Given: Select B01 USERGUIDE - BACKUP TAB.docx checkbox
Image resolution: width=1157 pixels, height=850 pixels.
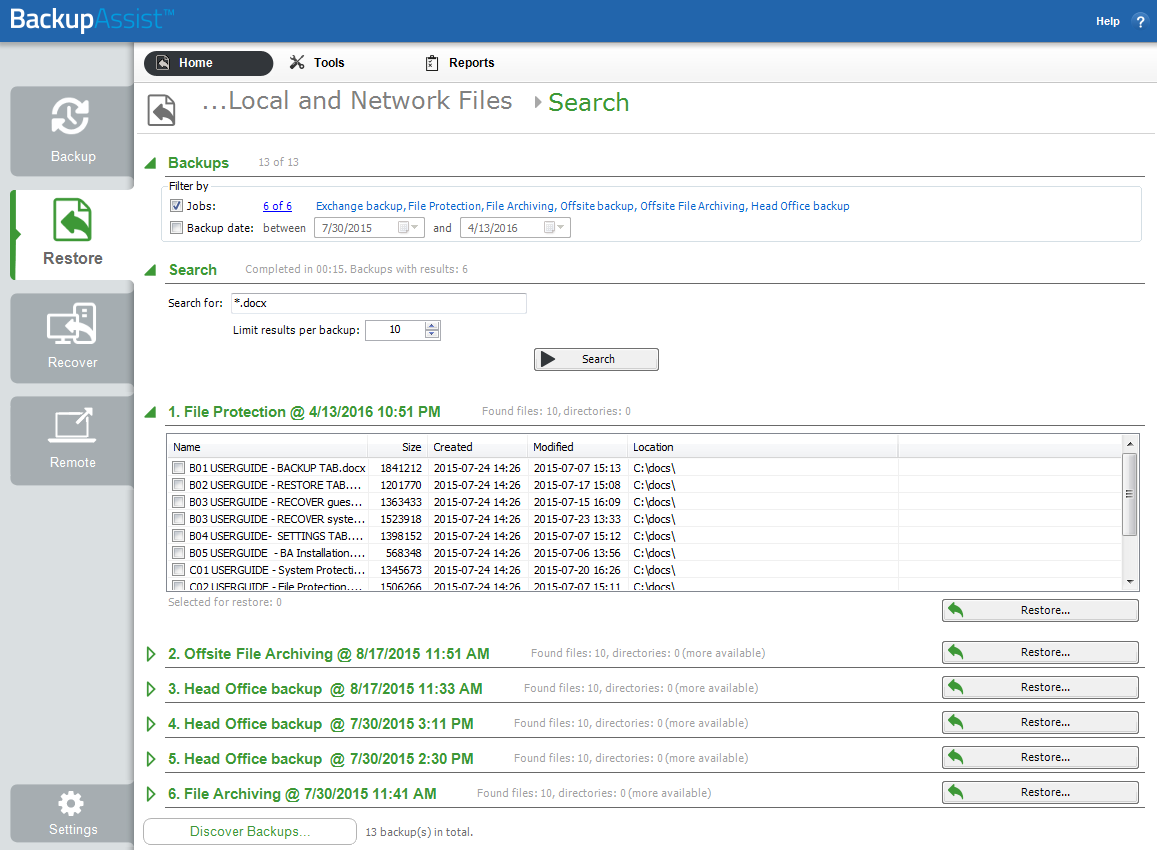Looking at the screenshot, I should 179,468.
